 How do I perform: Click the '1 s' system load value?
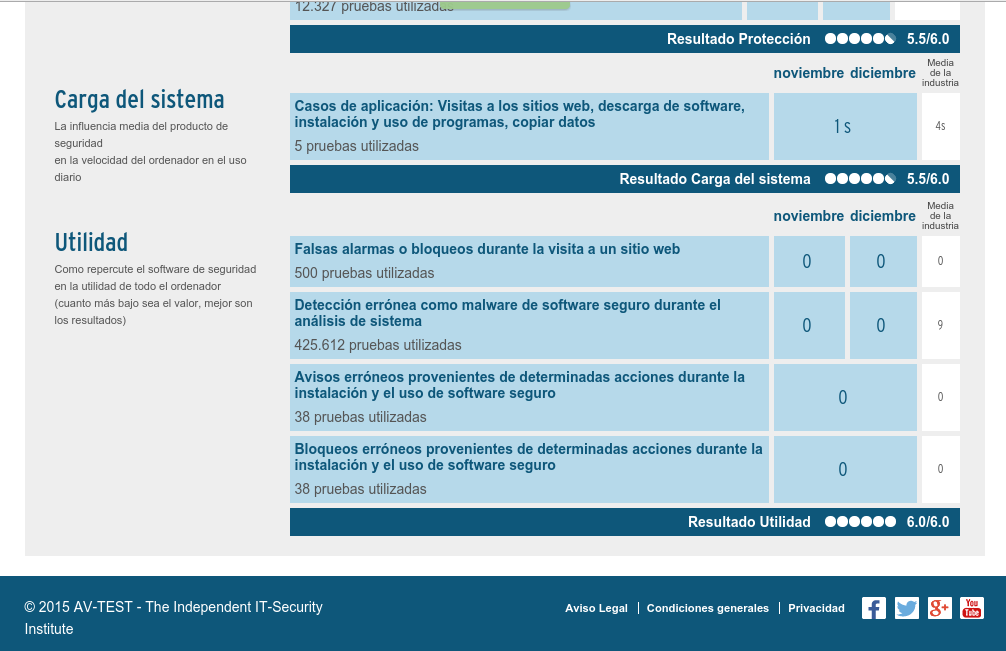point(842,127)
